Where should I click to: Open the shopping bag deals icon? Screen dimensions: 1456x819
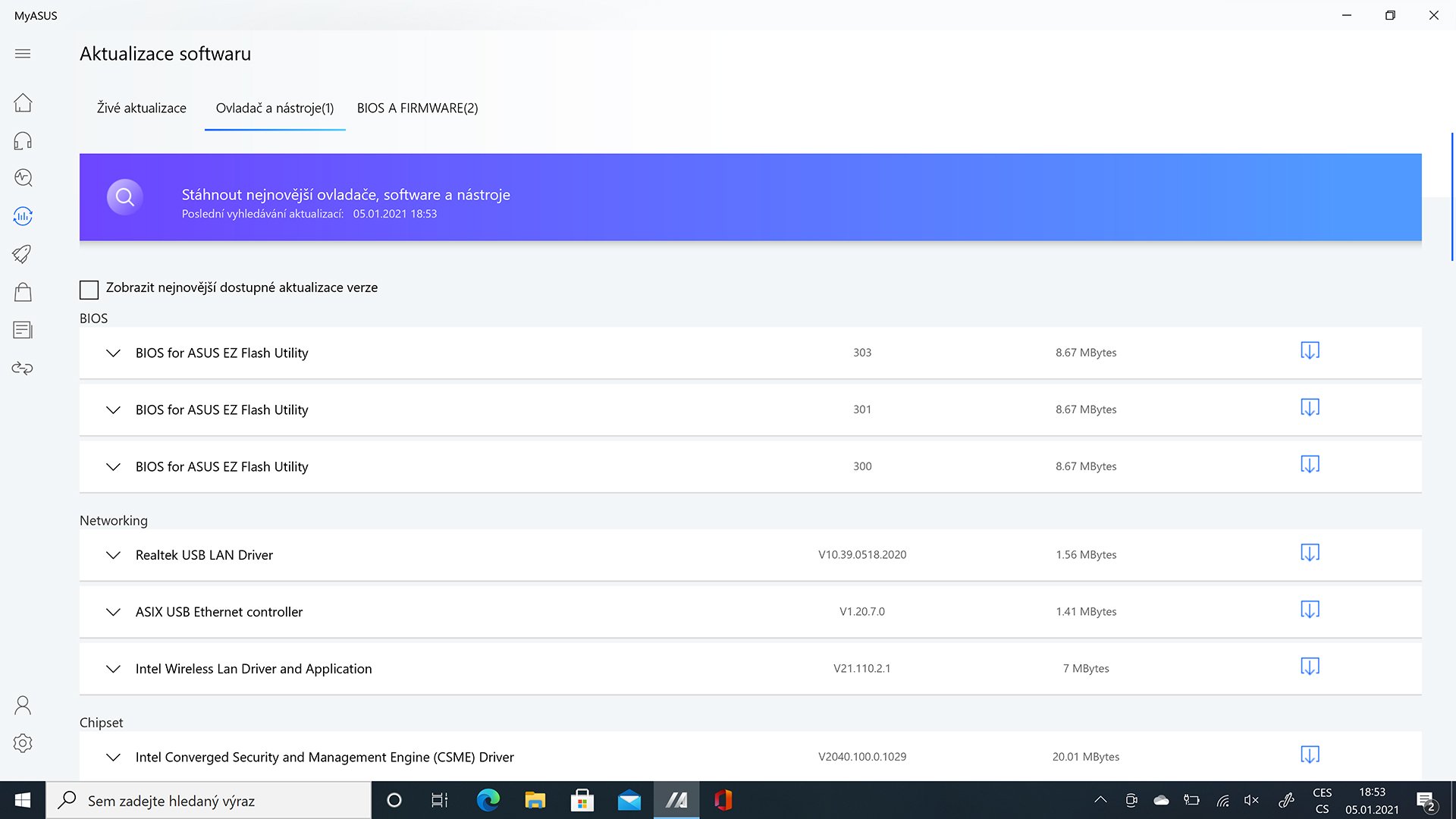[x=23, y=292]
